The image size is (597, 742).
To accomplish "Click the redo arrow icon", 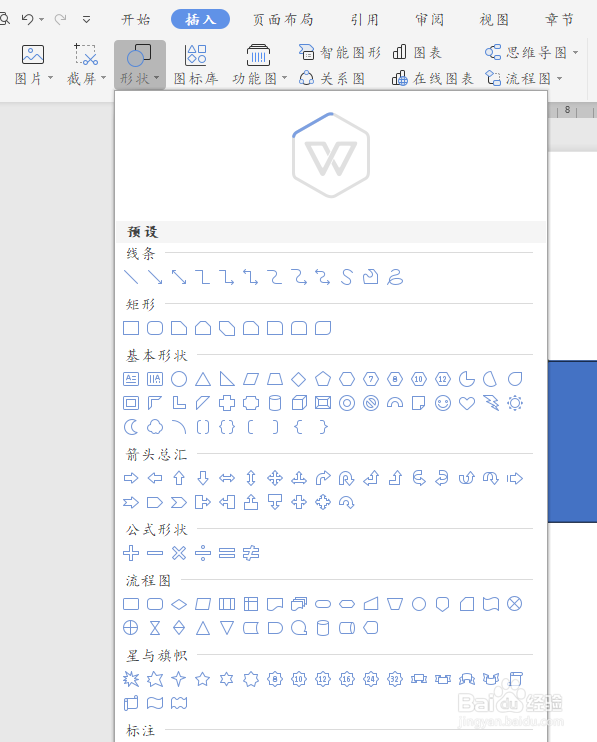I will click(60, 19).
